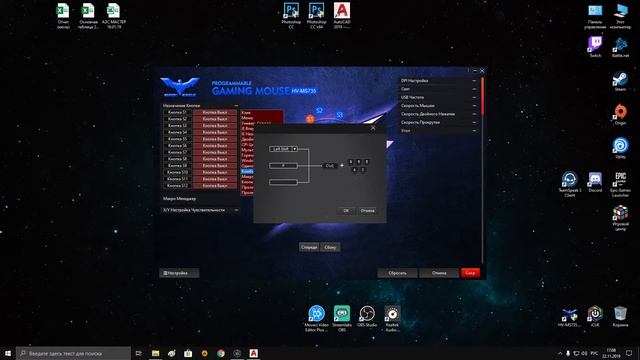Screen dimensions: 640x360
Task: Open the Photoshop CC x64 desktop shortcut
Action: (316, 16)
